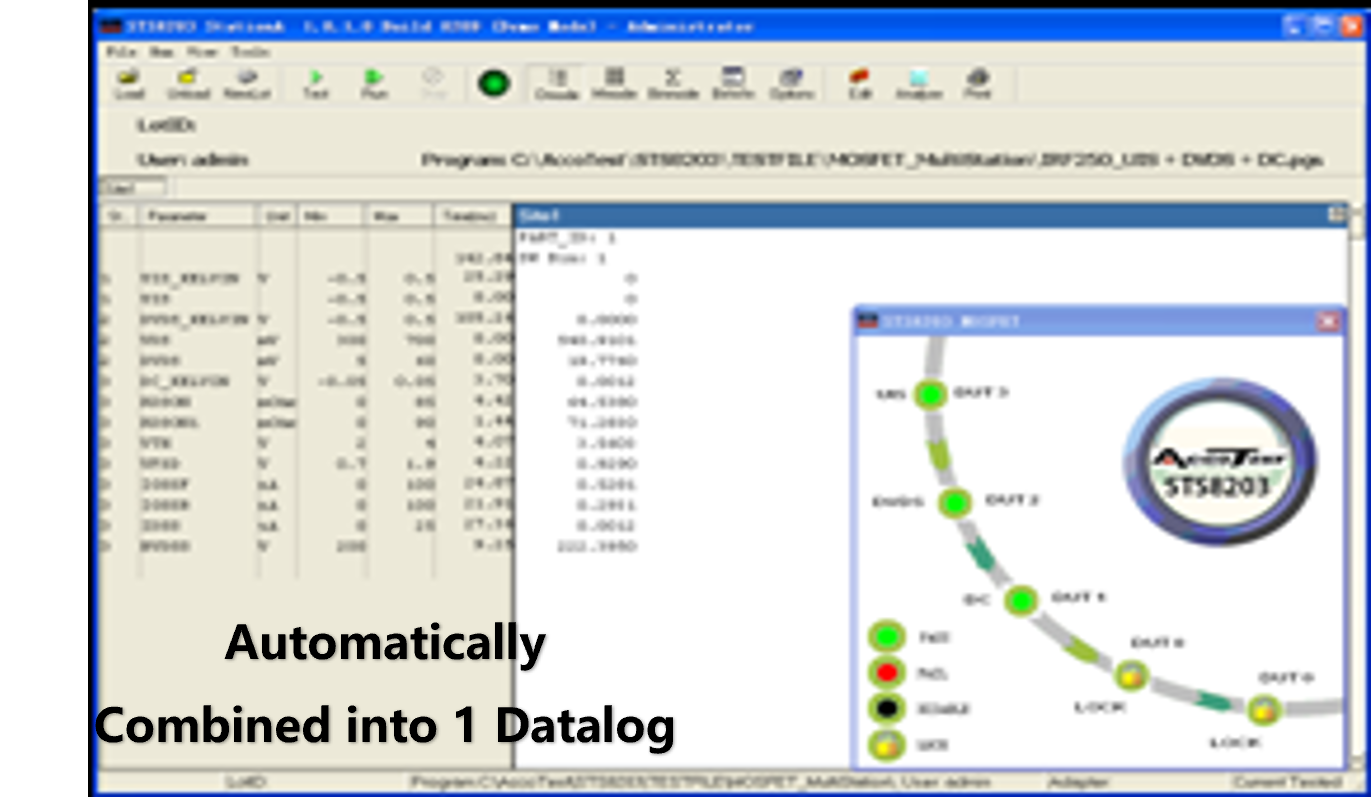Click the Edit toolbar icon
Screen dimensions: 1371x797
point(859,84)
